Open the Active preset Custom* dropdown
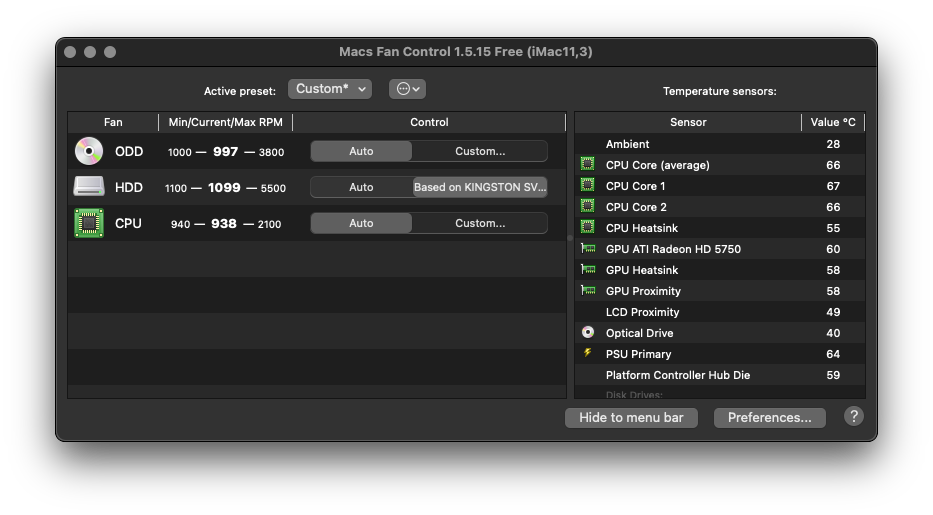 [x=330, y=89]
